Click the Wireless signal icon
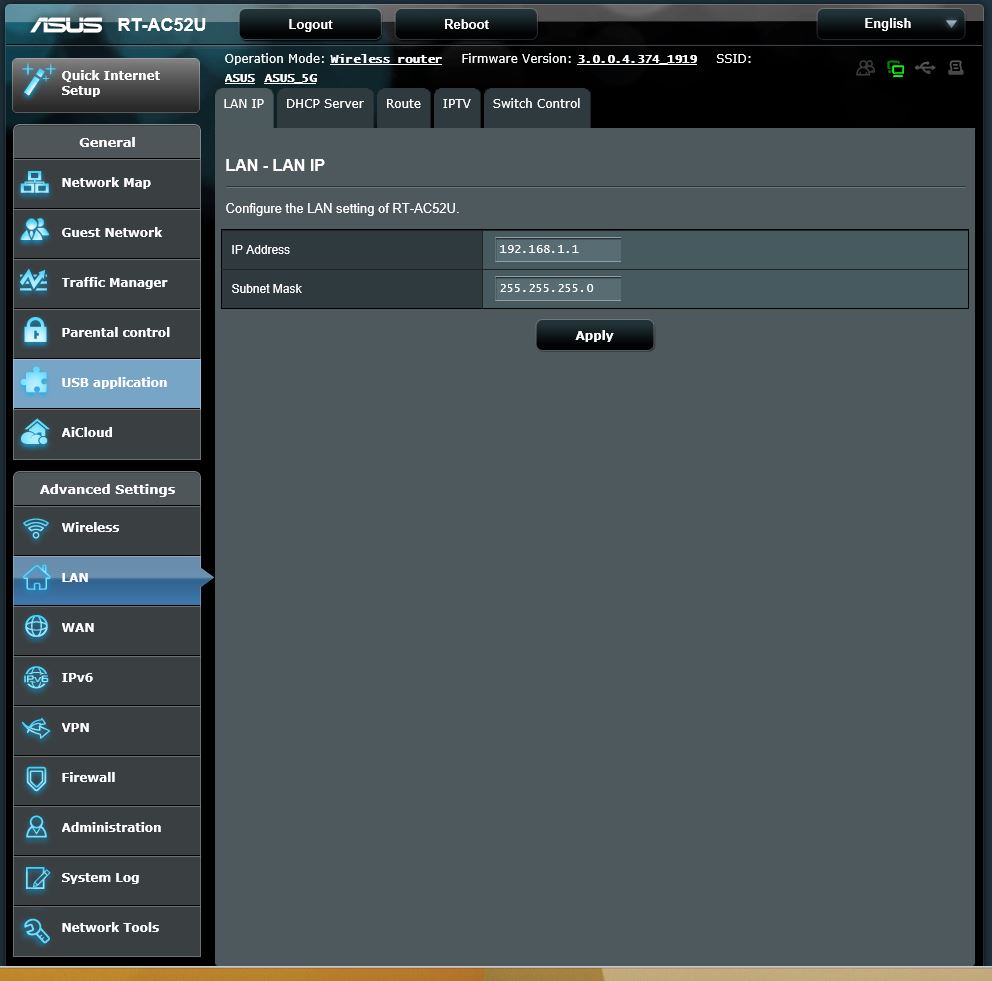This screenshot has height=981, width=992. click(35, 528)
